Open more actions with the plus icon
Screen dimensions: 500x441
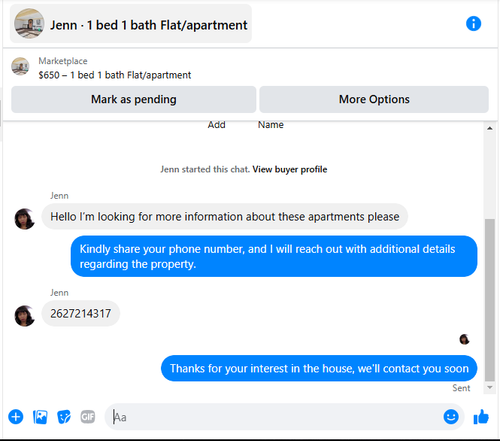point(16,417)
